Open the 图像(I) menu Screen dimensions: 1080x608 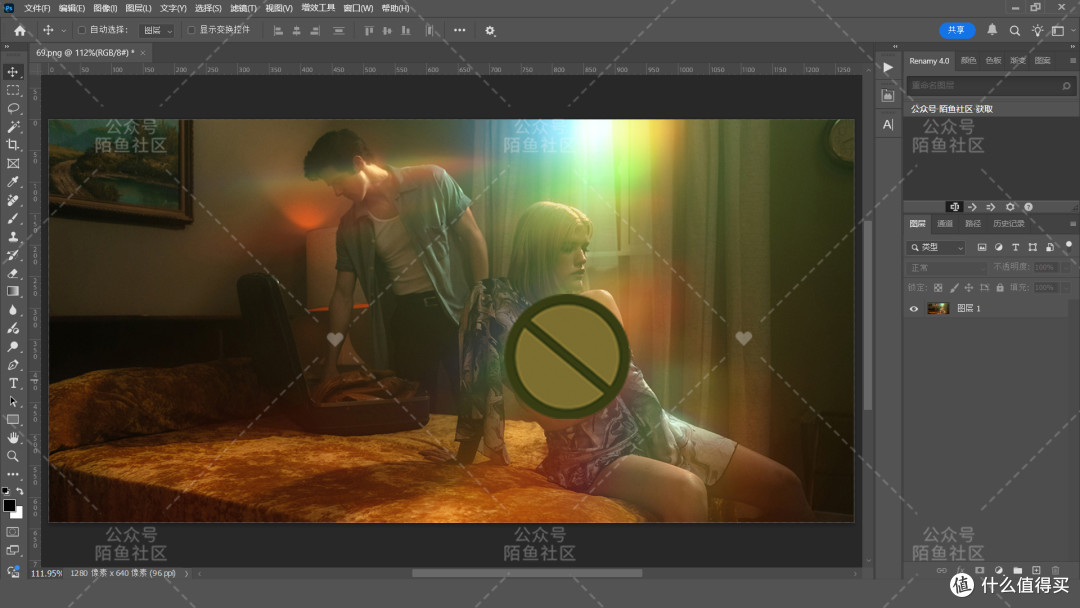[x=105, y=8]
